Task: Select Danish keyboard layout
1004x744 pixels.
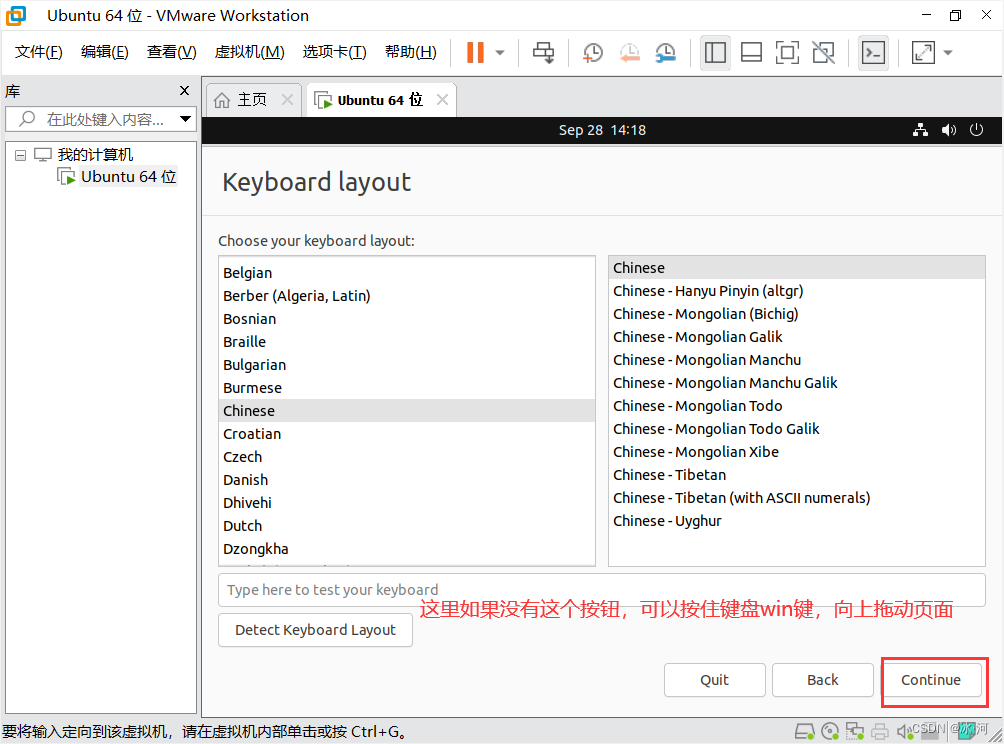Action: coord(407,480)
